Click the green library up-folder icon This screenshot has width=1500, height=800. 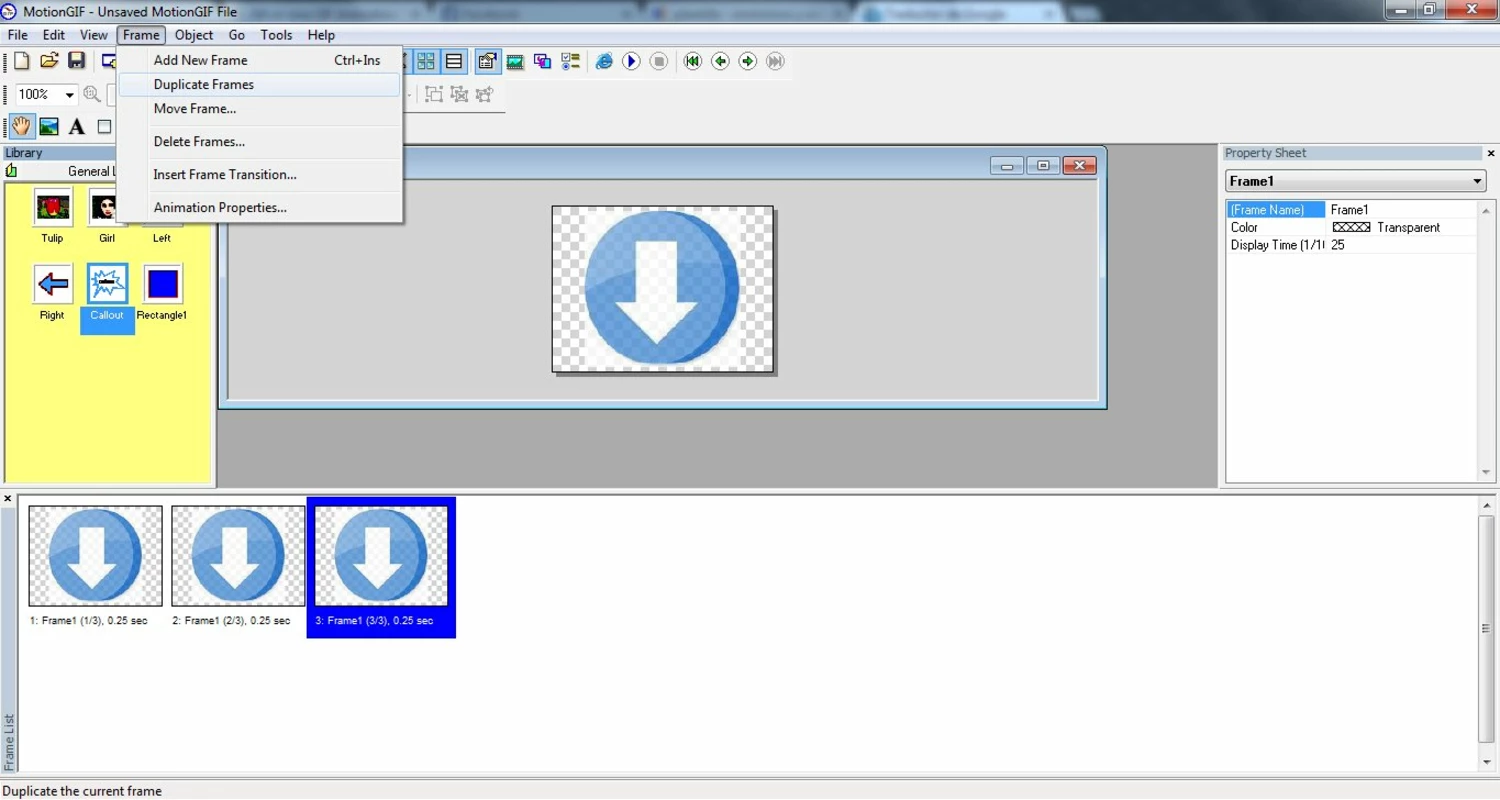[12, 171]
